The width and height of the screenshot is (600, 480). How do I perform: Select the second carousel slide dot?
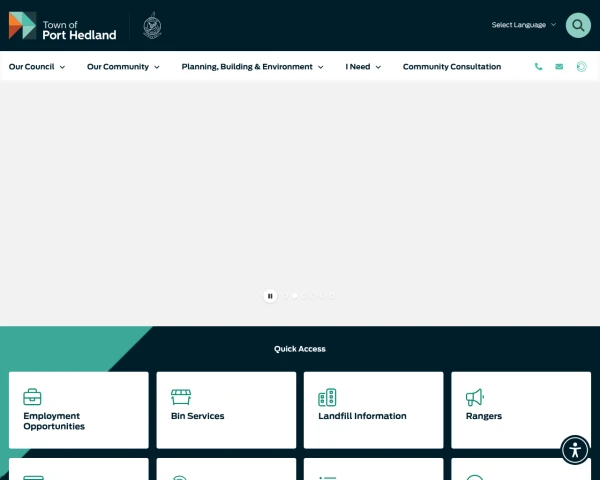coord(295,296)
